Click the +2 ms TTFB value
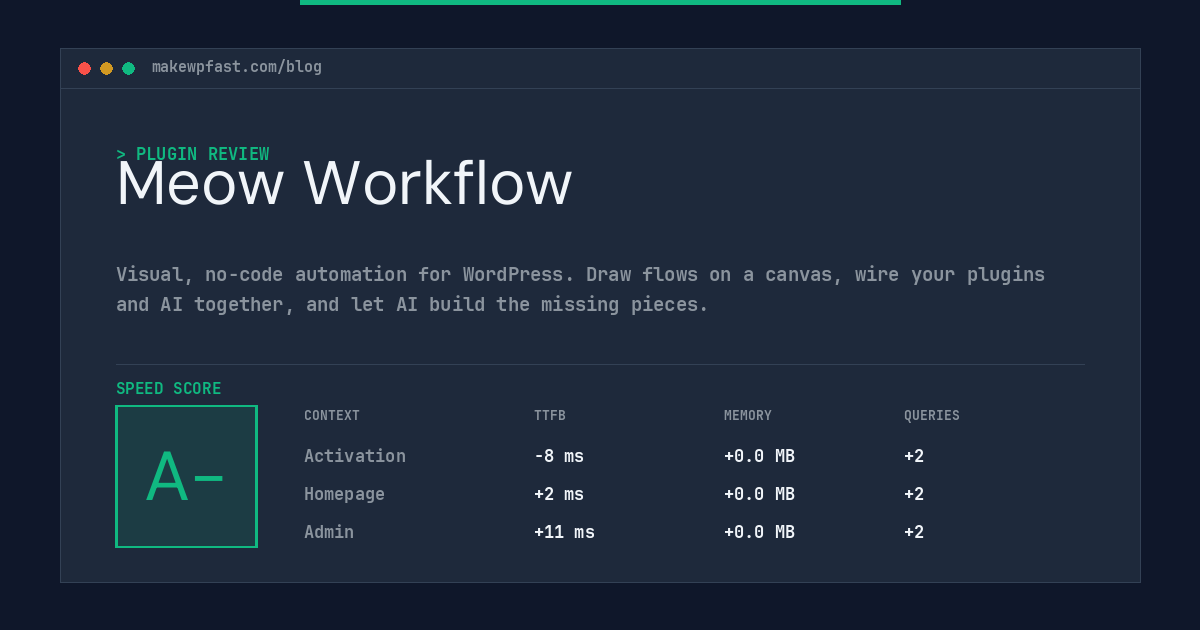Screen dimensions: 1200x630 [x=559, y=494]
